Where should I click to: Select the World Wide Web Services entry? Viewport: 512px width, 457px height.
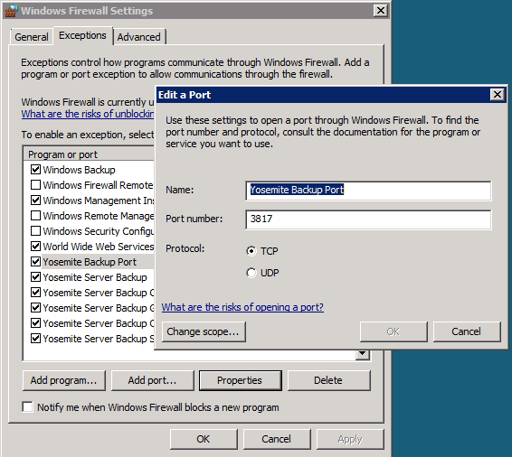pyautogui.click(x=98, y=246)
